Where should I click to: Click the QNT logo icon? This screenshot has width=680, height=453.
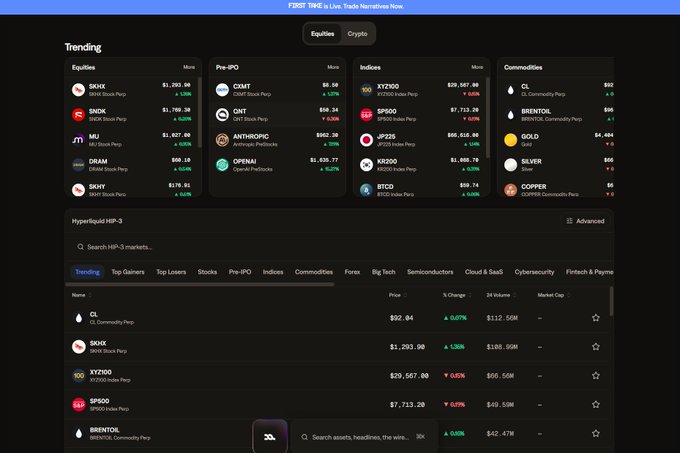(222, 115)
